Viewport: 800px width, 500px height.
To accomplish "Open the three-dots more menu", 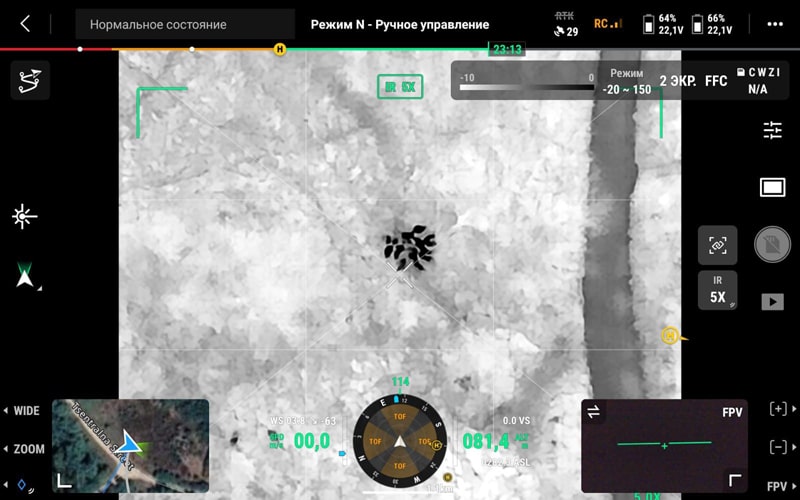I will tap(775, 24).
